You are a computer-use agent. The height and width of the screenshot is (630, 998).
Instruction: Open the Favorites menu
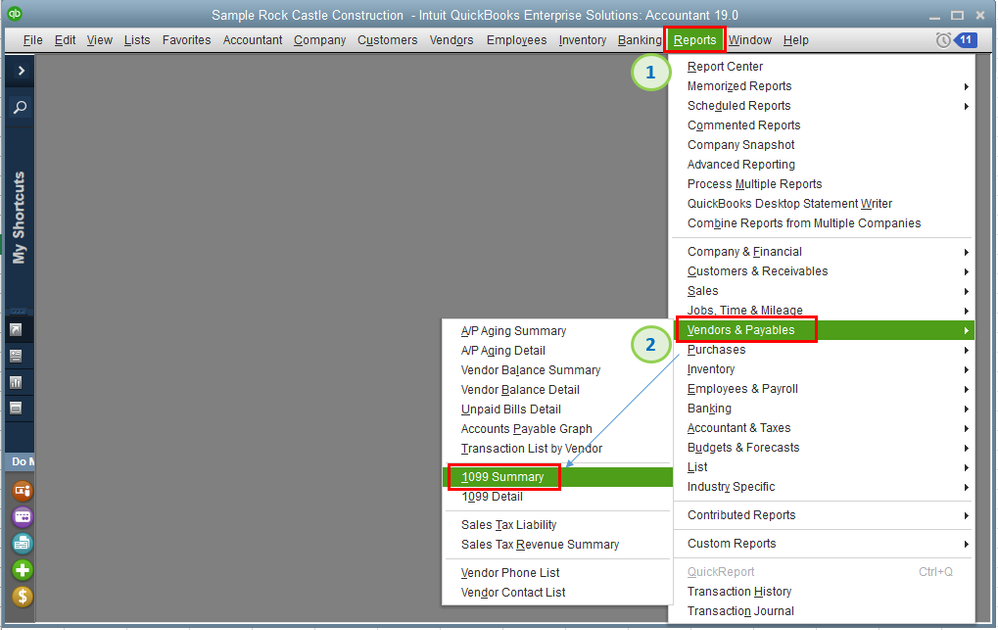186,40
